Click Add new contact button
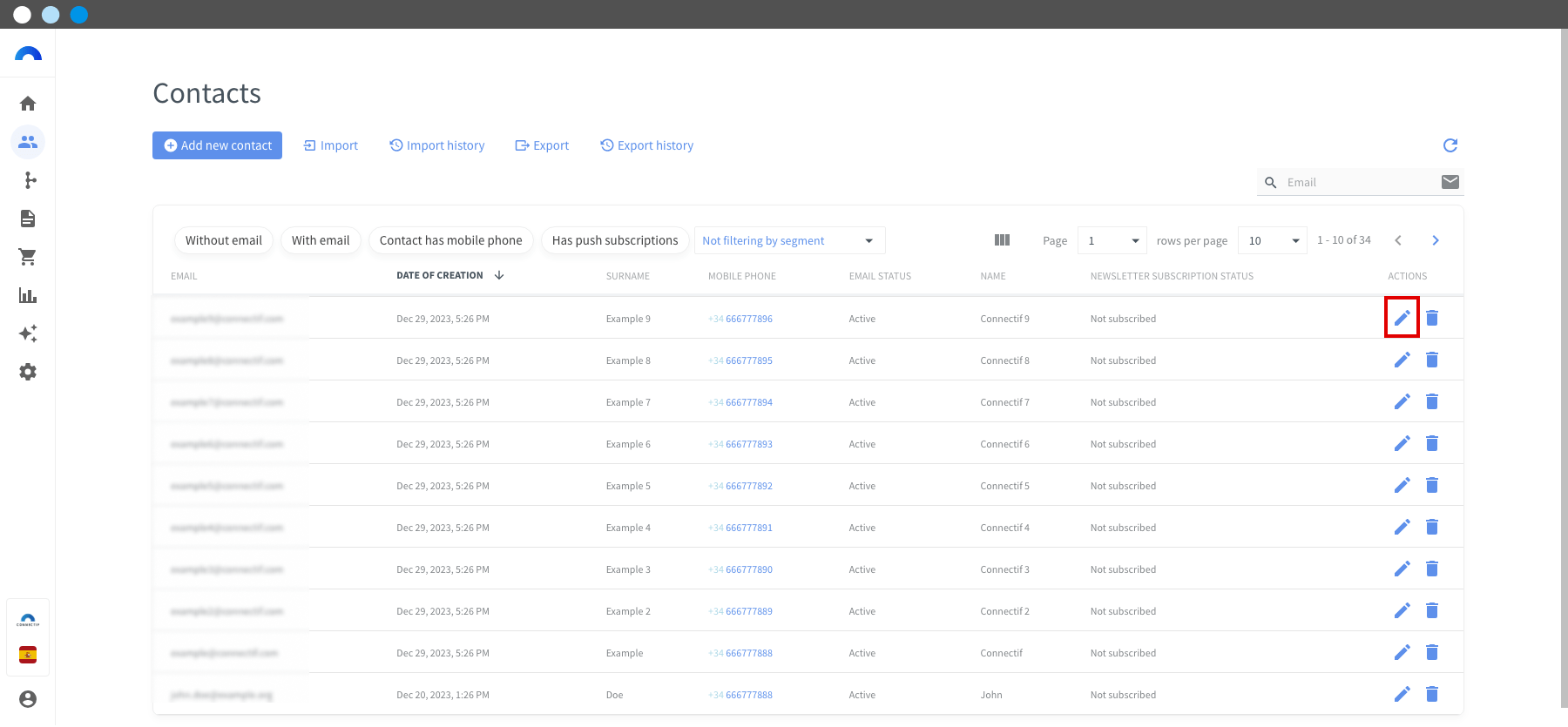 tap(217, 145)
